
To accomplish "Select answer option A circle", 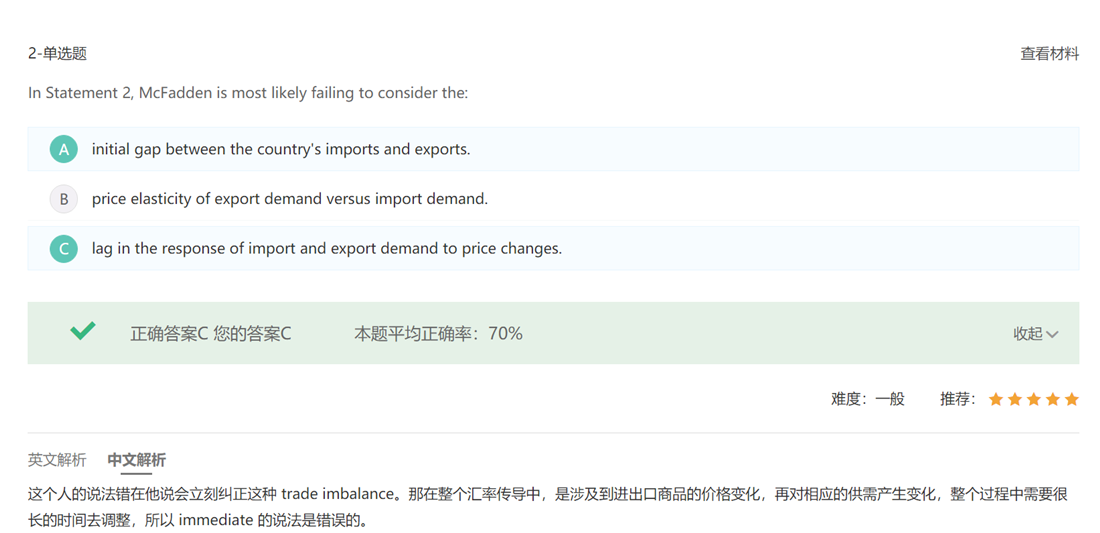I will point(64,149).
